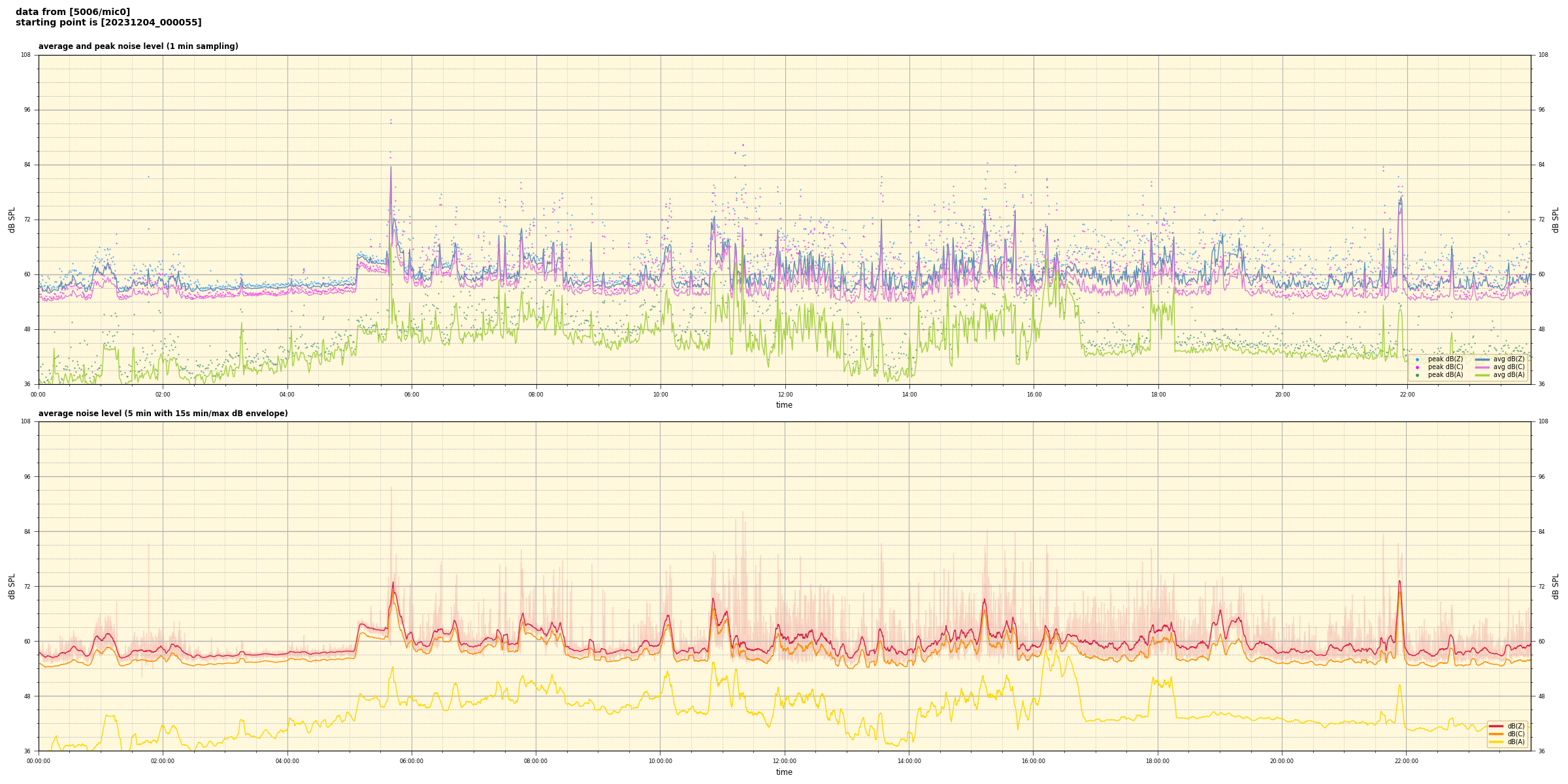
Task: Click the peak dB(Z) blue dot legend marker
Action: pos(1417,359)
